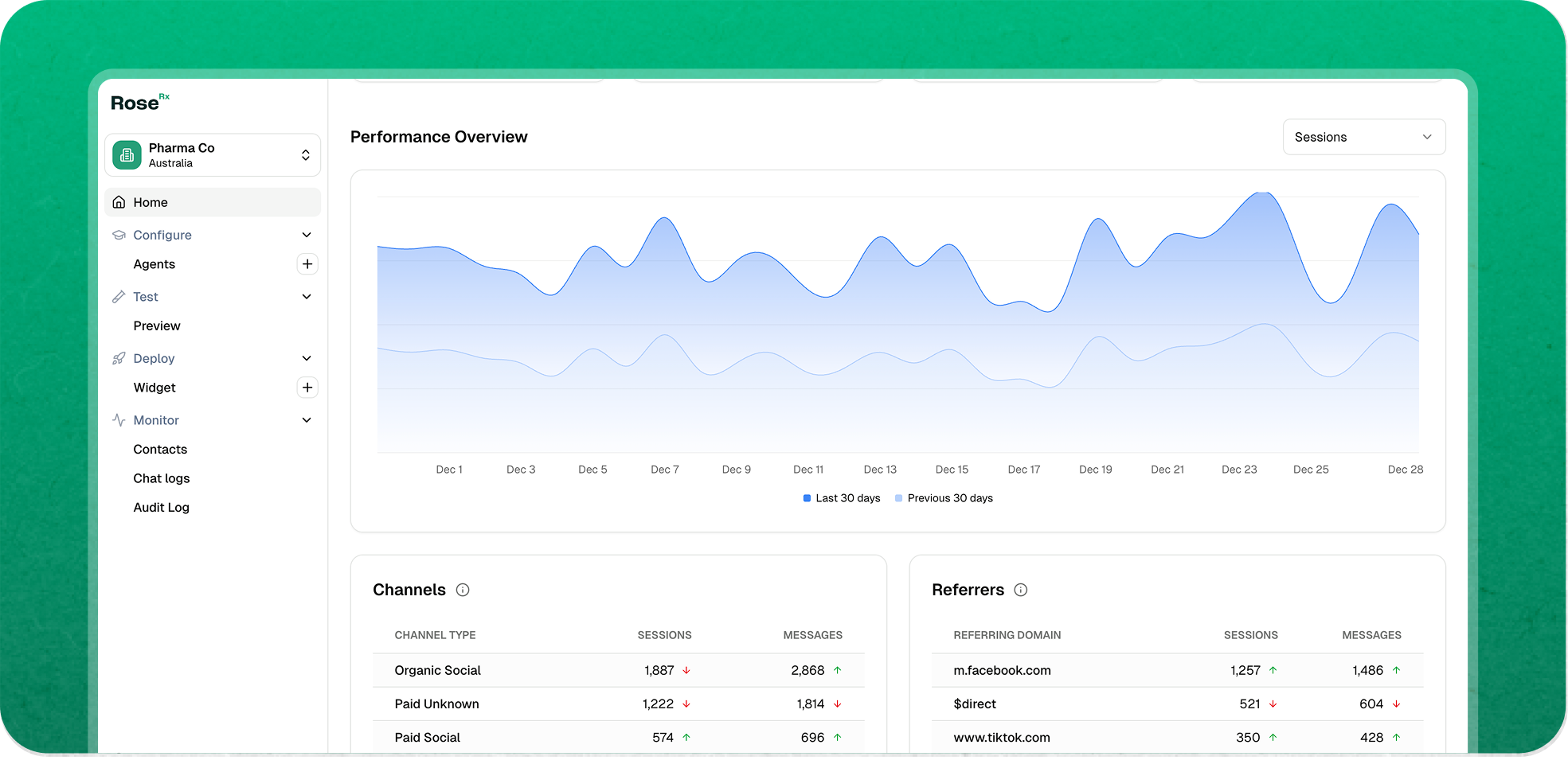Collapse the Configure section chevron

tap(307, 235)
